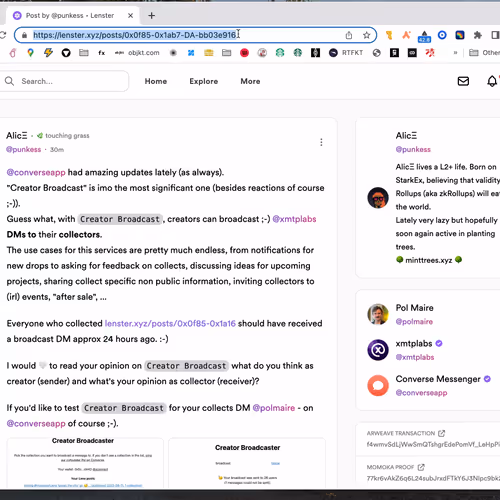
Task: Open right Creator Broadcaster screenshot thumbnail
Action: click(x=247, y=463)
